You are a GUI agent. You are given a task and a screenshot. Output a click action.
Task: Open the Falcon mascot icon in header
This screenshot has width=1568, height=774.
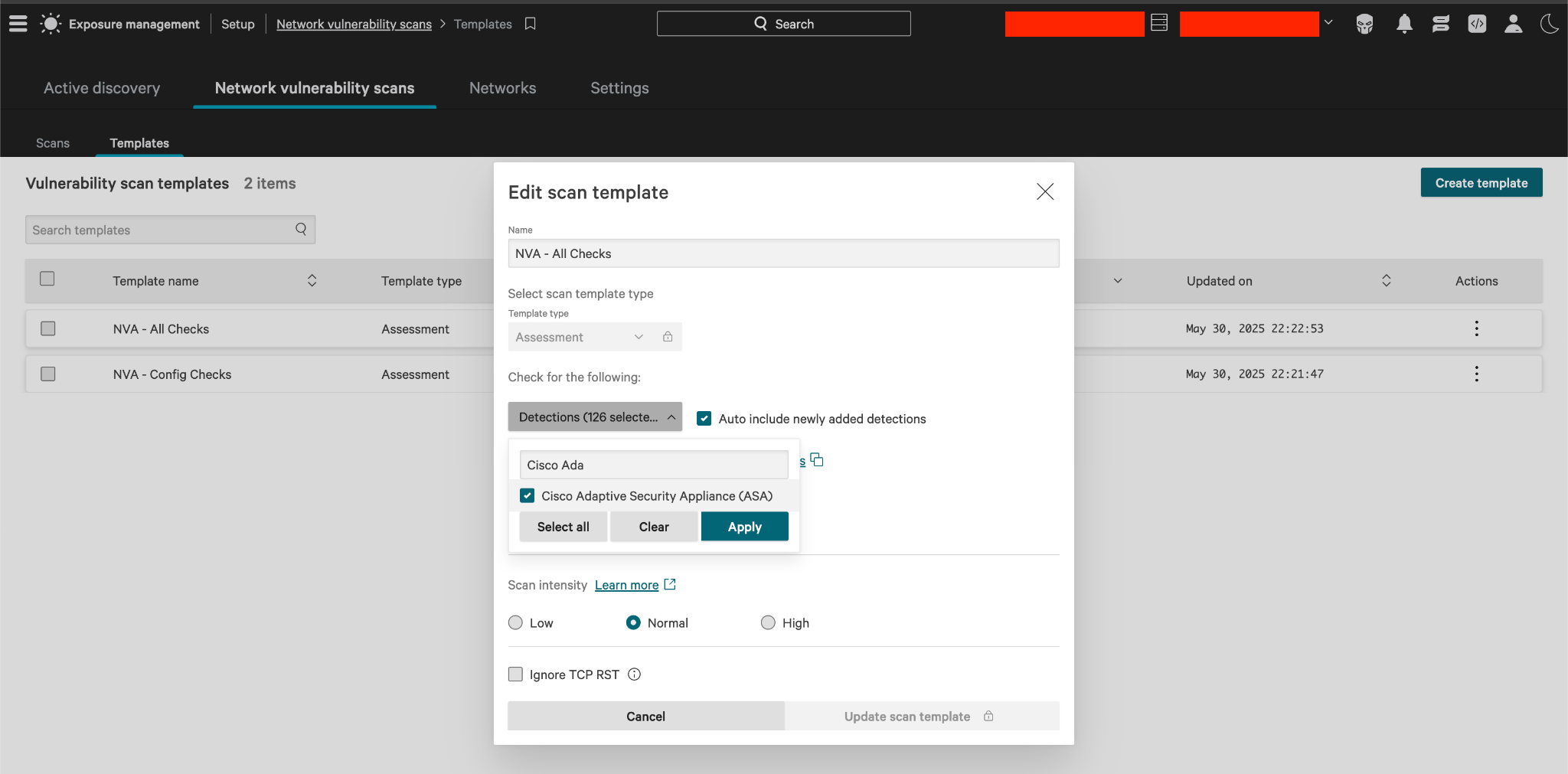tap(1364, 24)
